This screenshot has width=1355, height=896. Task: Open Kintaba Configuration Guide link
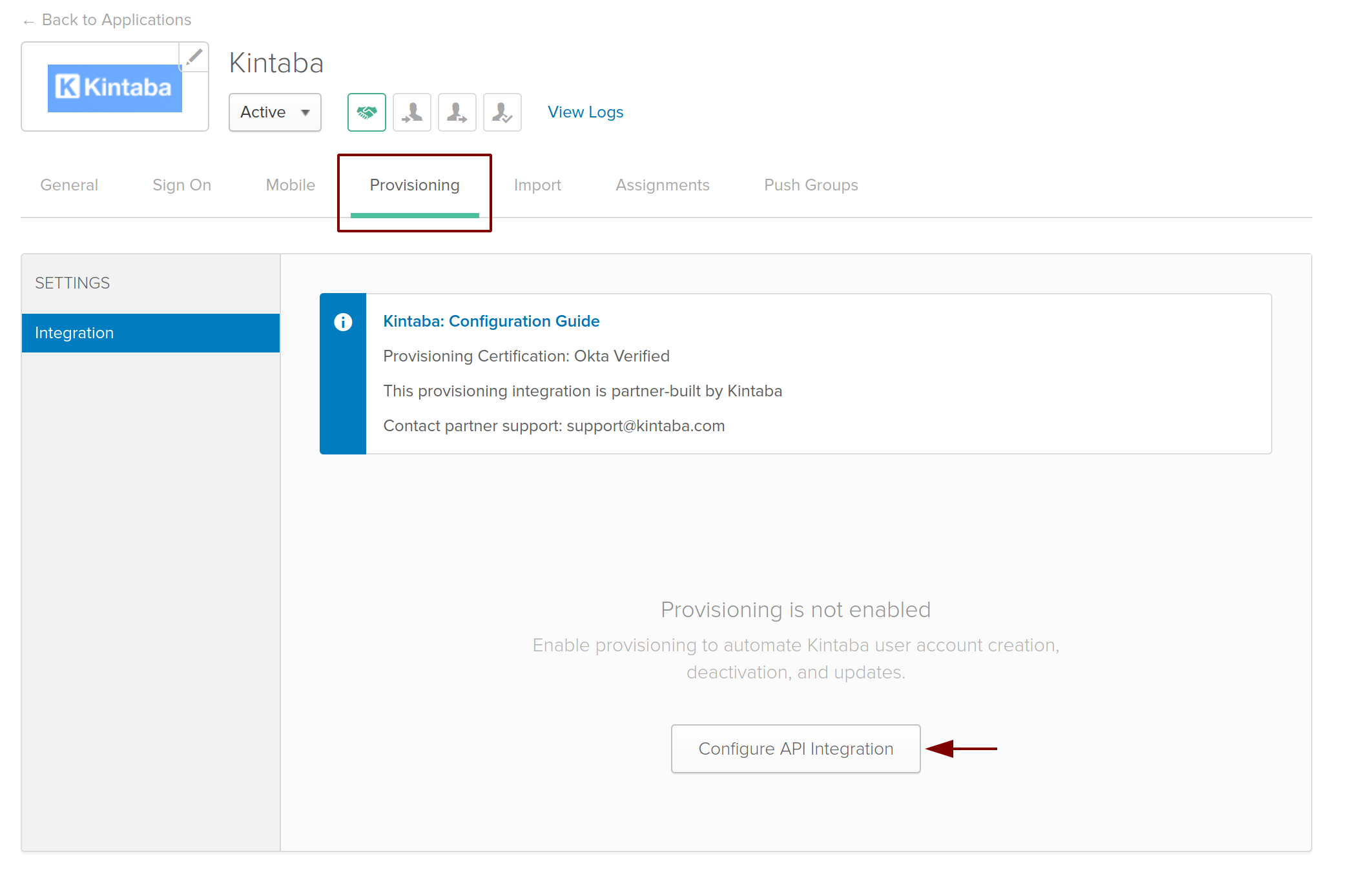491,321
